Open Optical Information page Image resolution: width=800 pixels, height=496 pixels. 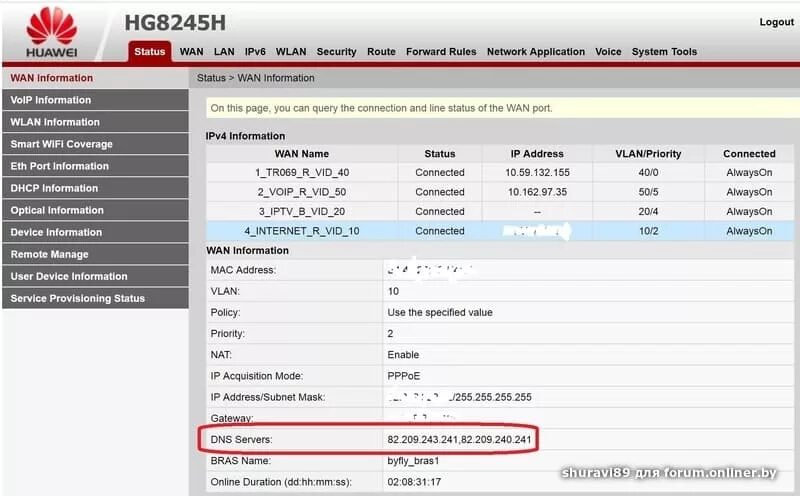point(95,210)
